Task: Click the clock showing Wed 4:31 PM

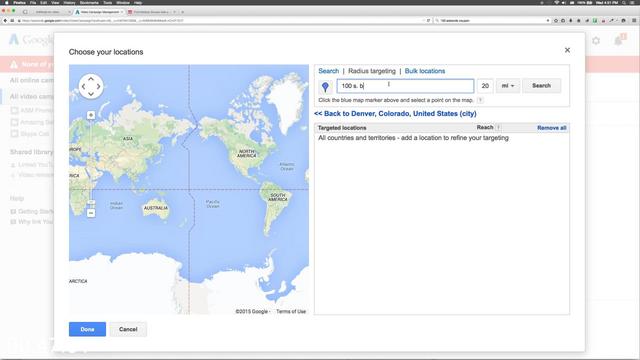Action: pos(608,2)
